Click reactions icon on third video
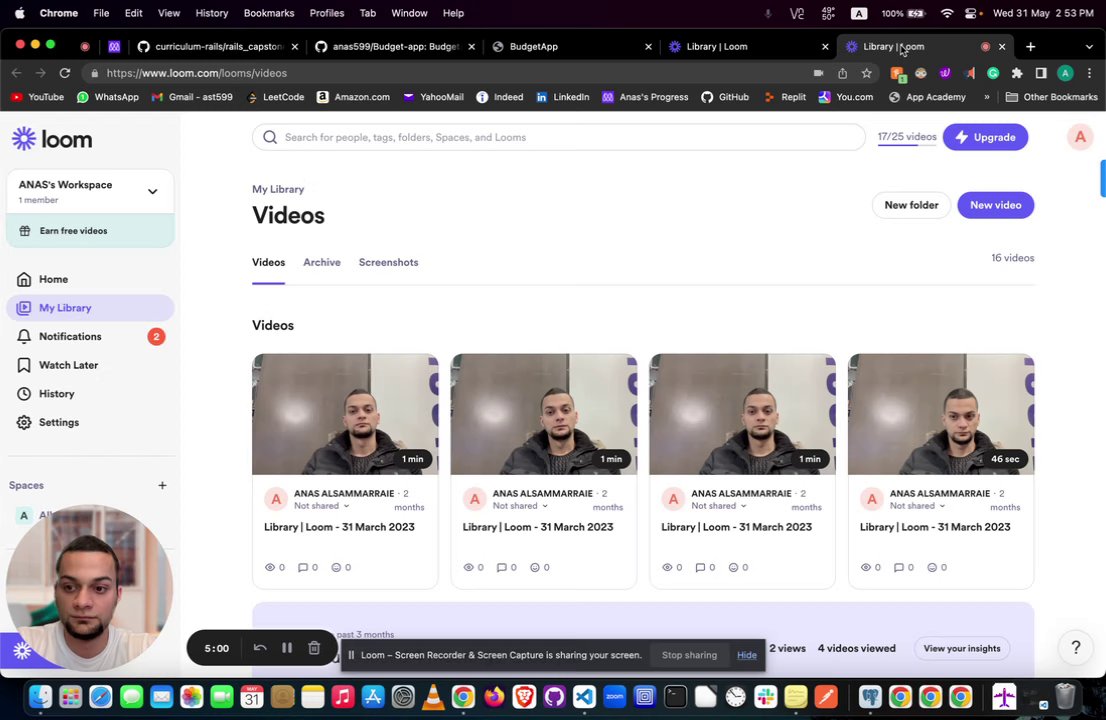Viewport: 1106px width, 720px height. [733, 567]
